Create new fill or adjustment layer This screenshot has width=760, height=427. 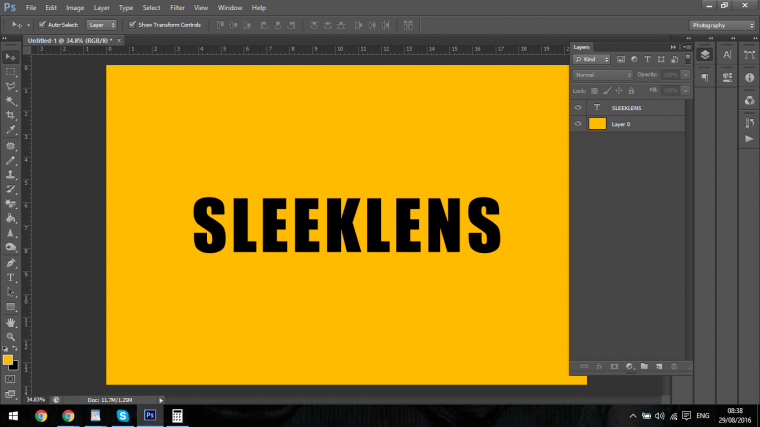(629, 366)
